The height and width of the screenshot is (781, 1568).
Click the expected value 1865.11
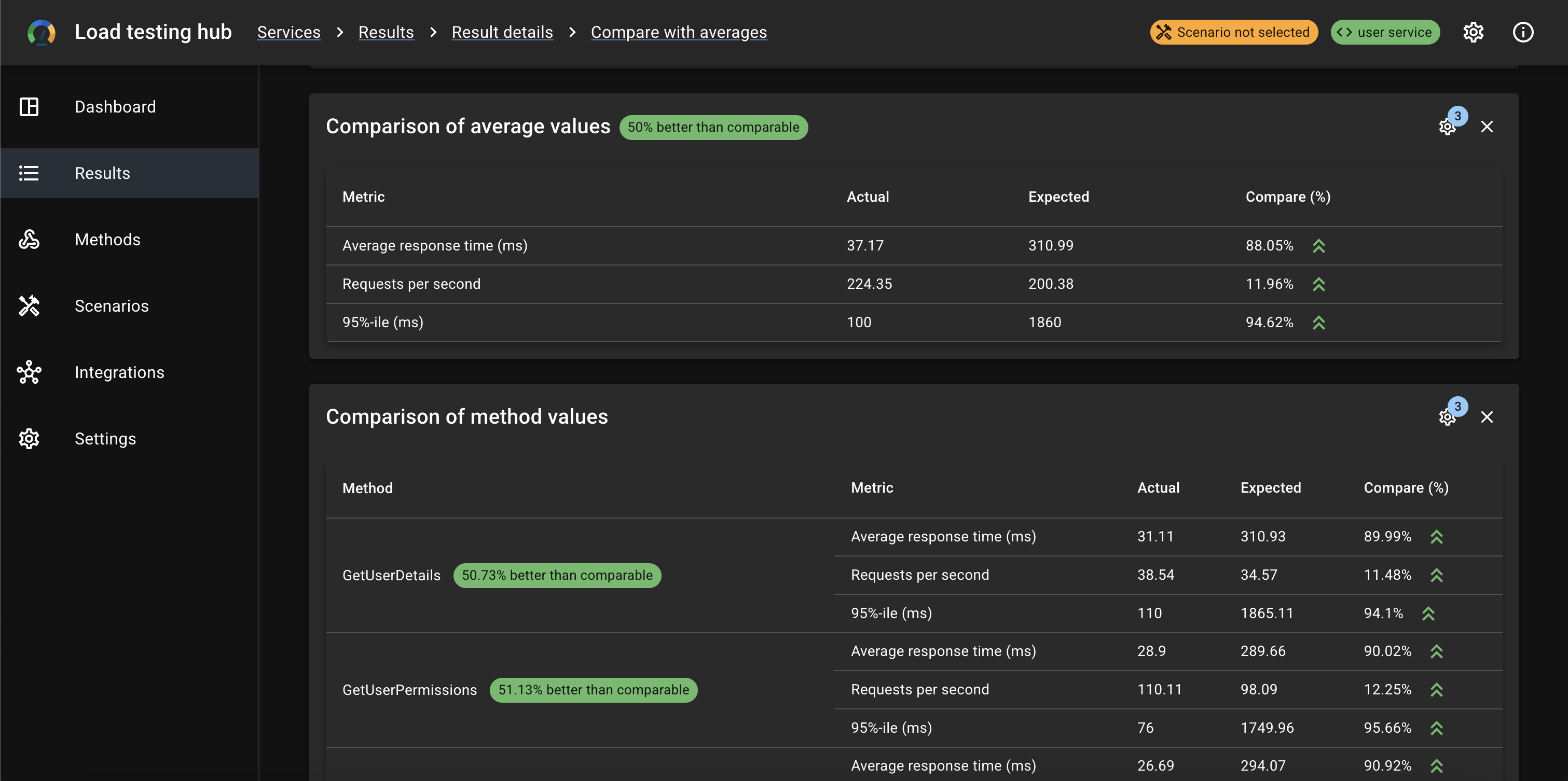(x=1267, y=613)
